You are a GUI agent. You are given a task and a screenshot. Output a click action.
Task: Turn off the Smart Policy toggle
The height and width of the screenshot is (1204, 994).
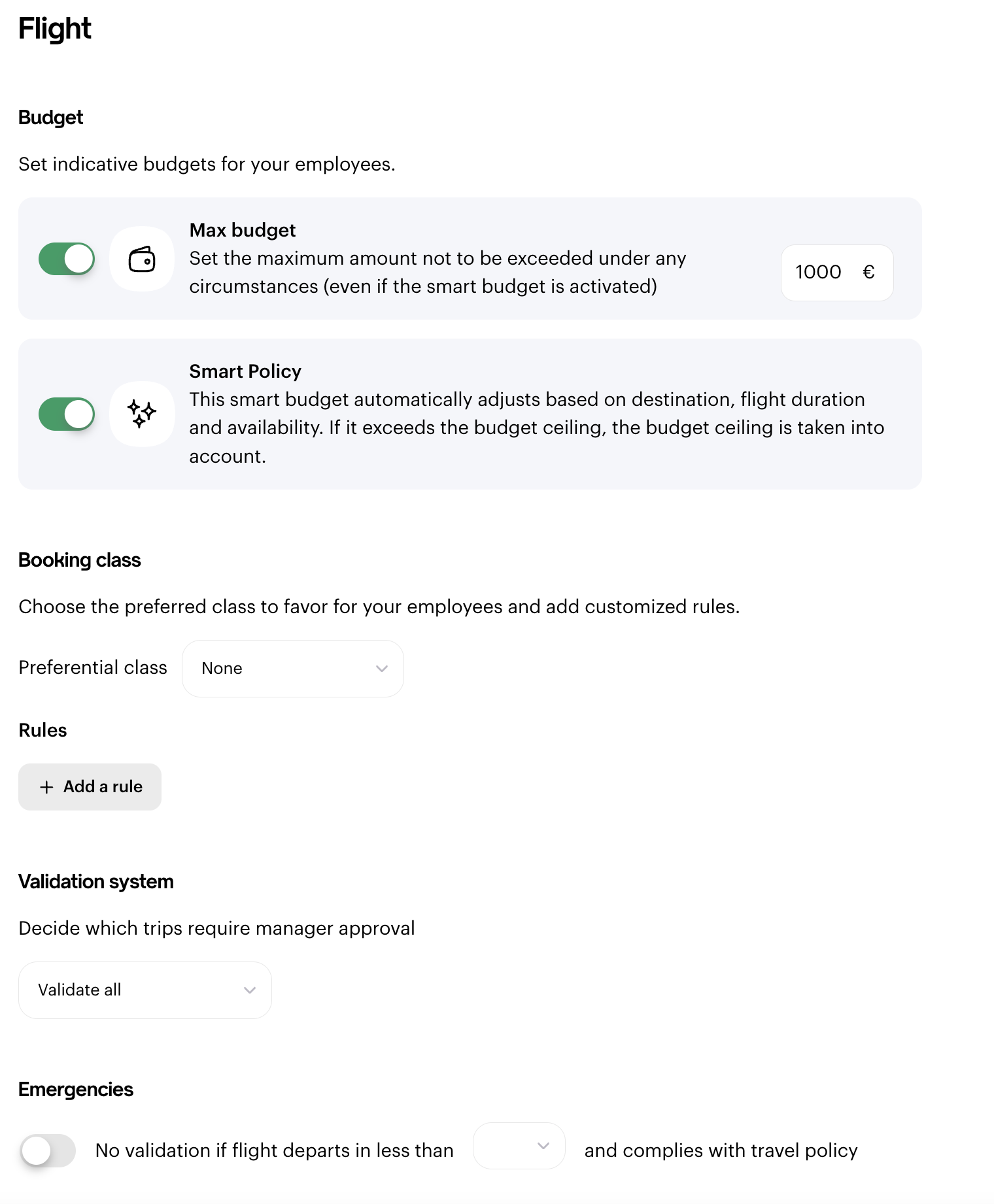(67, 414)
